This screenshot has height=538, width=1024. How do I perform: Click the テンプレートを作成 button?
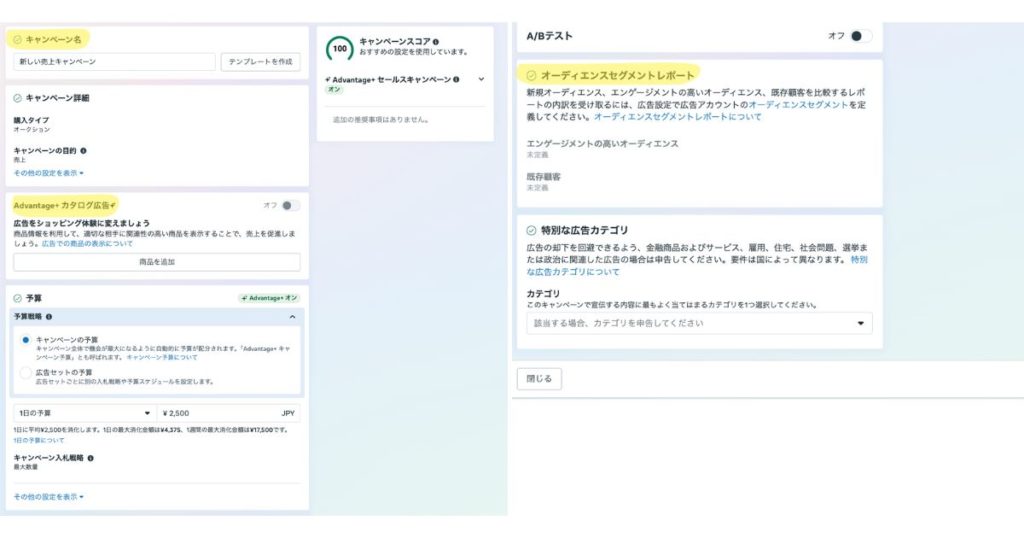260,62
